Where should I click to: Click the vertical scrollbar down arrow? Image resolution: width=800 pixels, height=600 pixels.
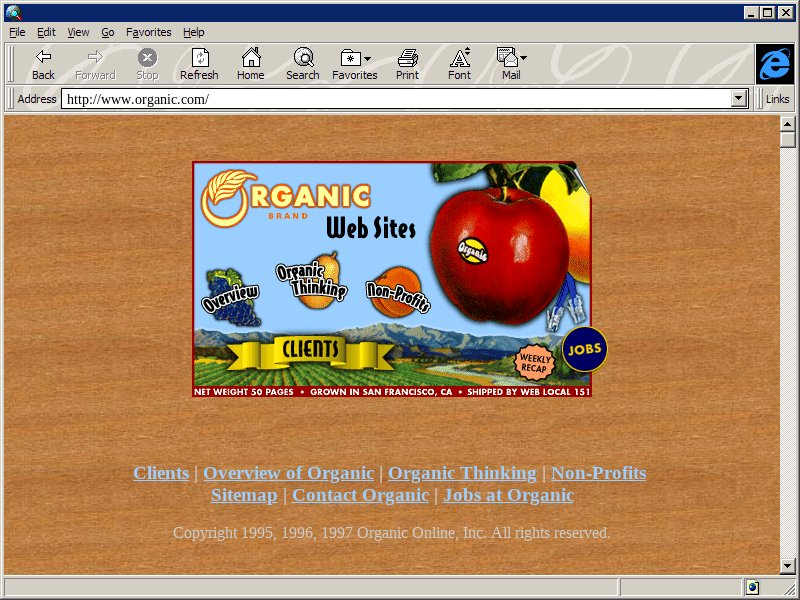(x=788, y=566)
